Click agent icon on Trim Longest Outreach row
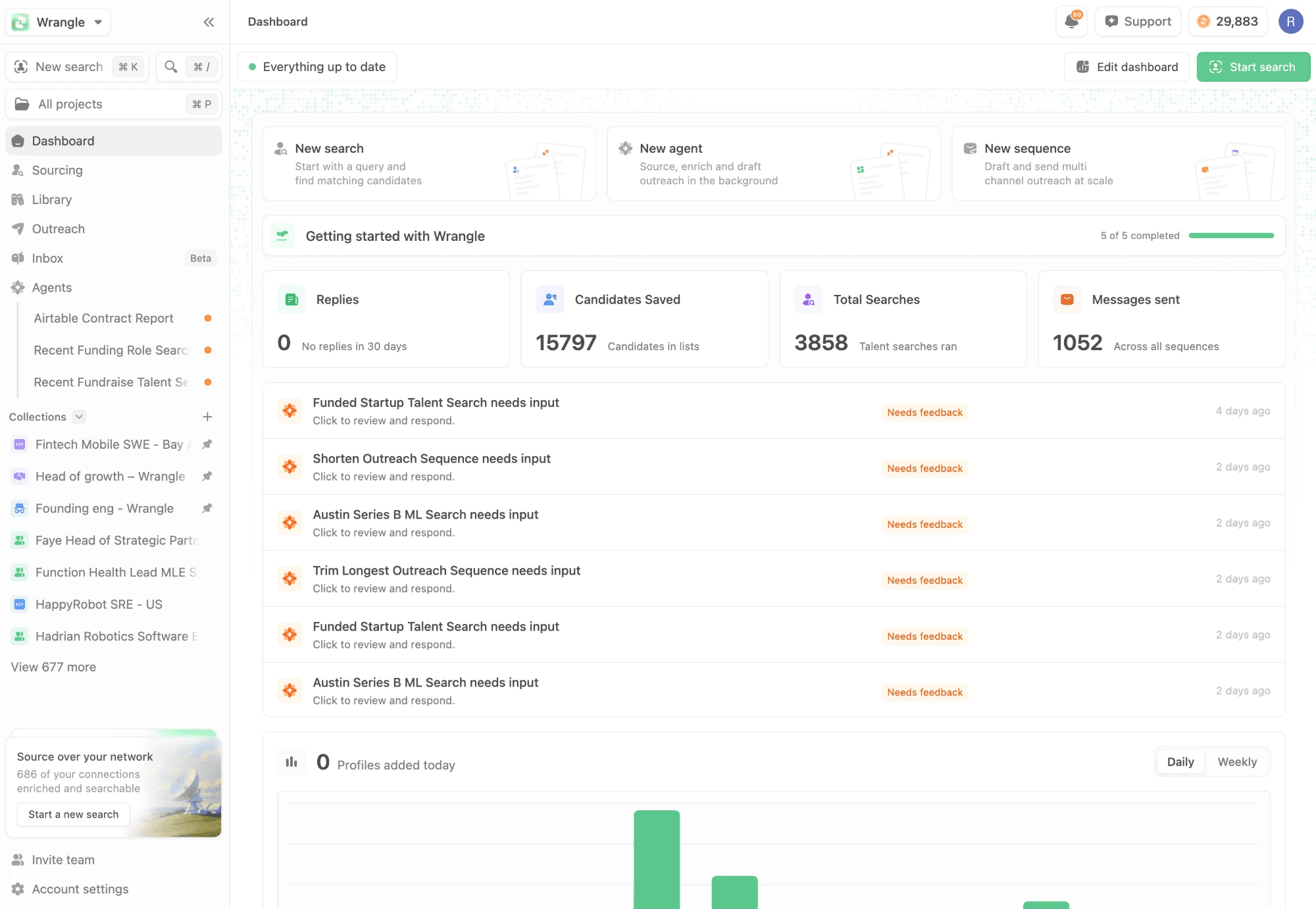This screenshot has width=1316, height=909. [x=290, y=579]
